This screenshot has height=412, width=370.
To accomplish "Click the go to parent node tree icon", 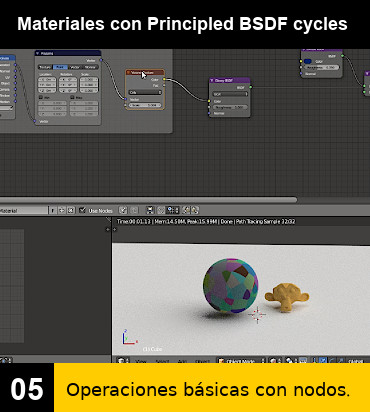I will 134,210.
